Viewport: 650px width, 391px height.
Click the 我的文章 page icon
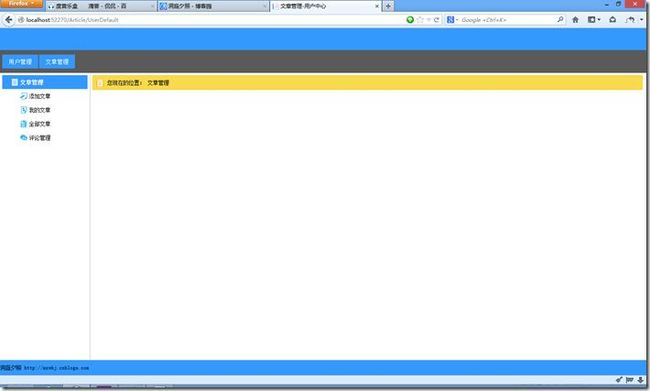click(x=24, y=110)
